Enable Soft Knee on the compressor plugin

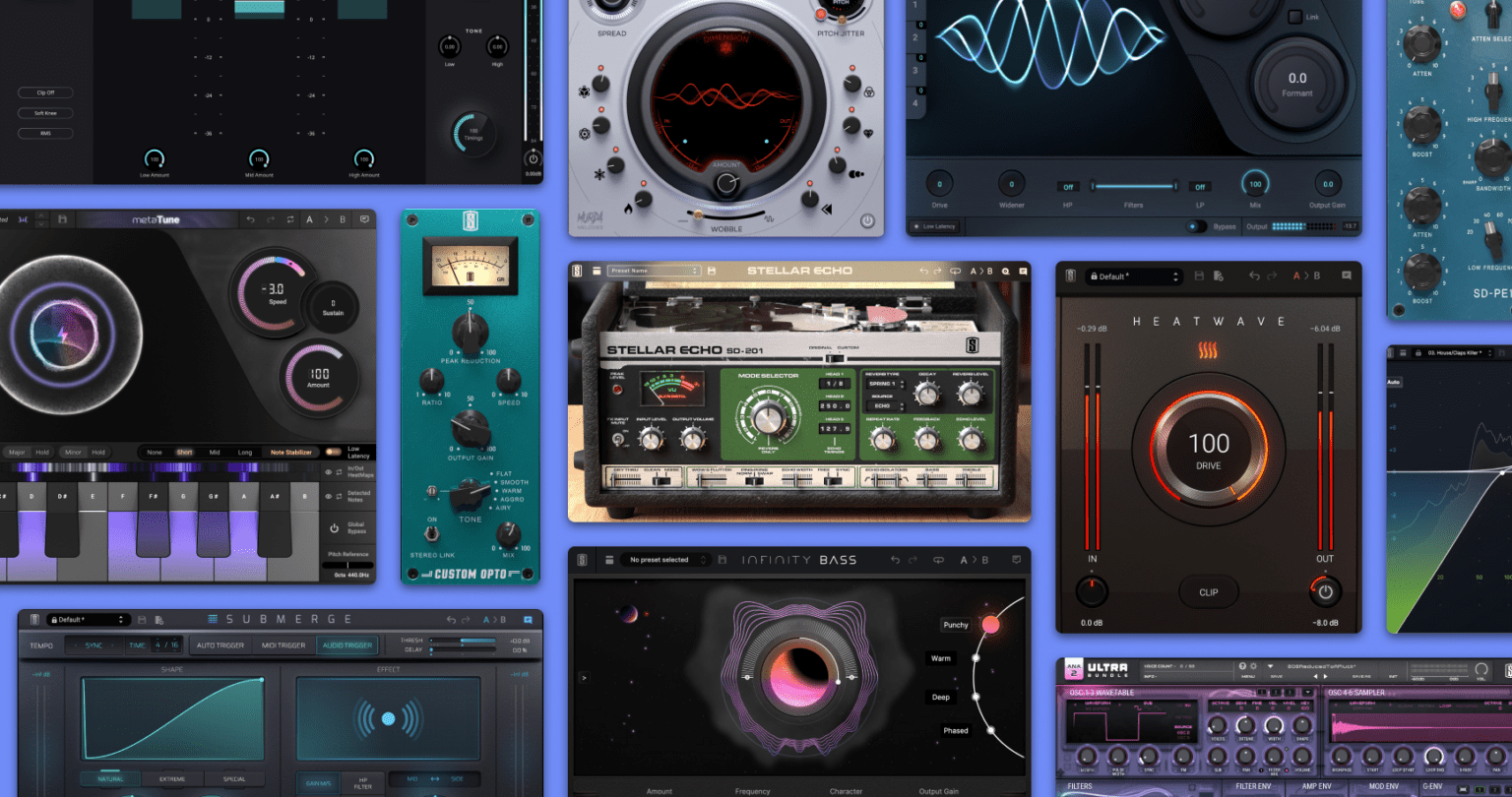(x=43, y=112)
